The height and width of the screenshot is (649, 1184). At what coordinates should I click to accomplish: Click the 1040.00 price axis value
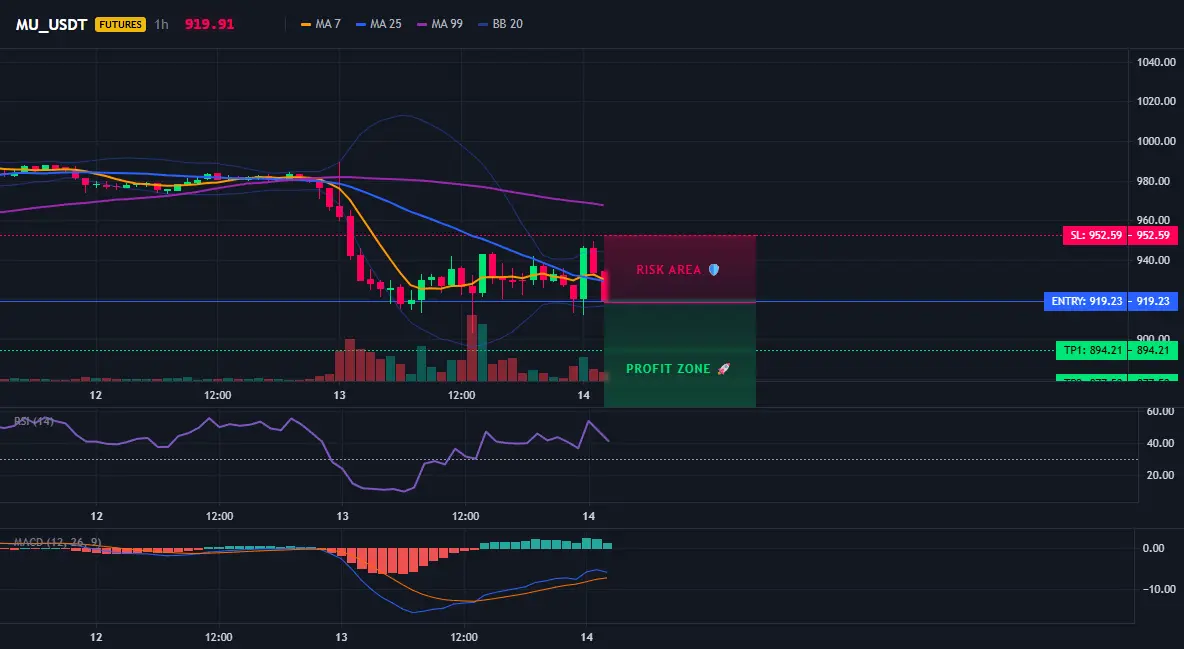coord(1156,62)
